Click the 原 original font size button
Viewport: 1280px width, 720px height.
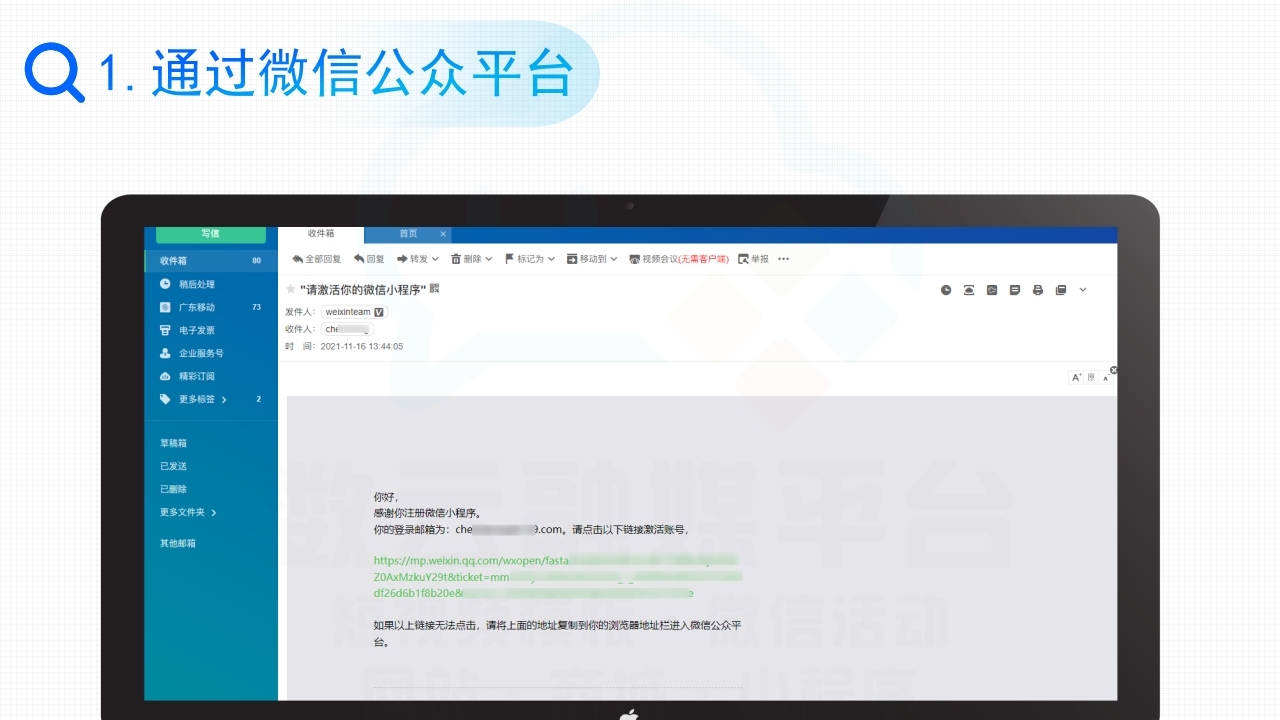tap(1091, 378)
